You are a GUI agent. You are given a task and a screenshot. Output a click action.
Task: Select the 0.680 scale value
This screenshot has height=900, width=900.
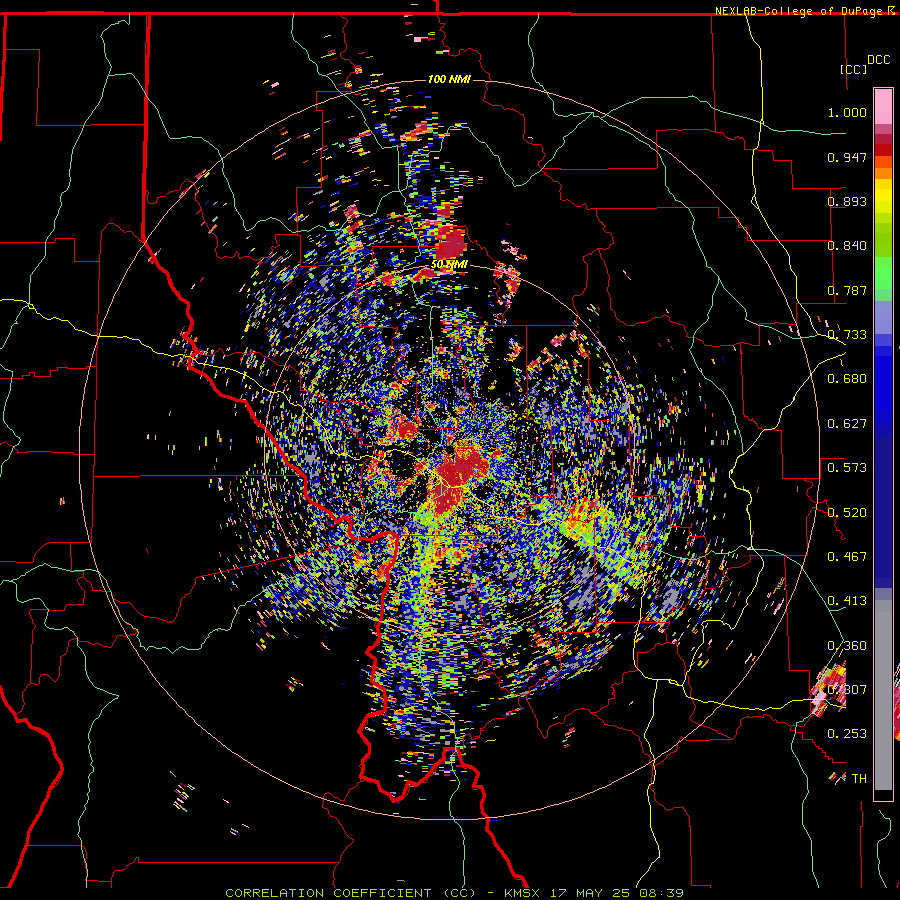(x=847, y=379)
